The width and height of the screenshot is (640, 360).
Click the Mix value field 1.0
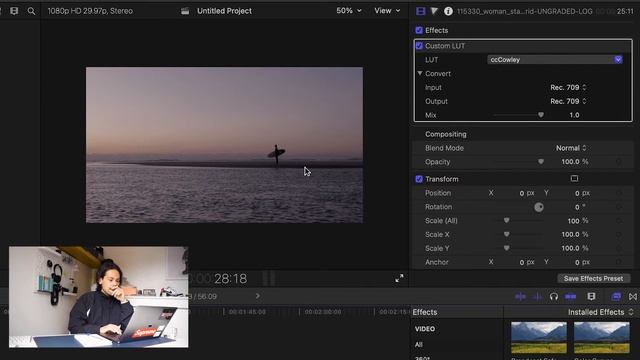[x=574, y=115]
